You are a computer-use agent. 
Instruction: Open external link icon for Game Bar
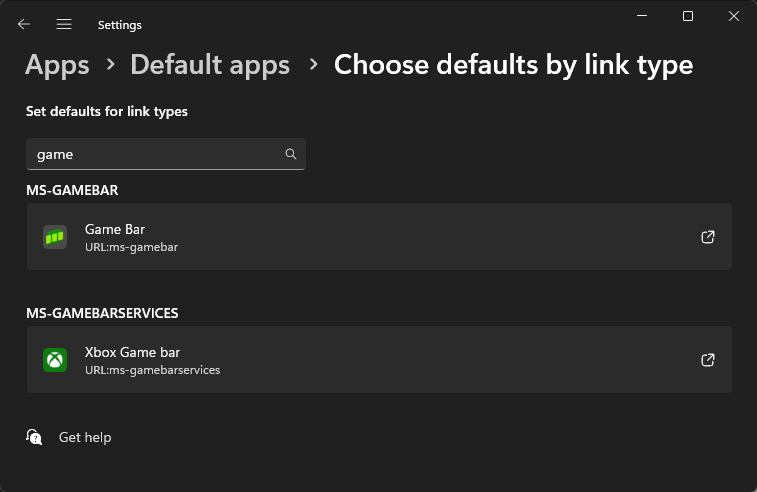tap(708, 237)
